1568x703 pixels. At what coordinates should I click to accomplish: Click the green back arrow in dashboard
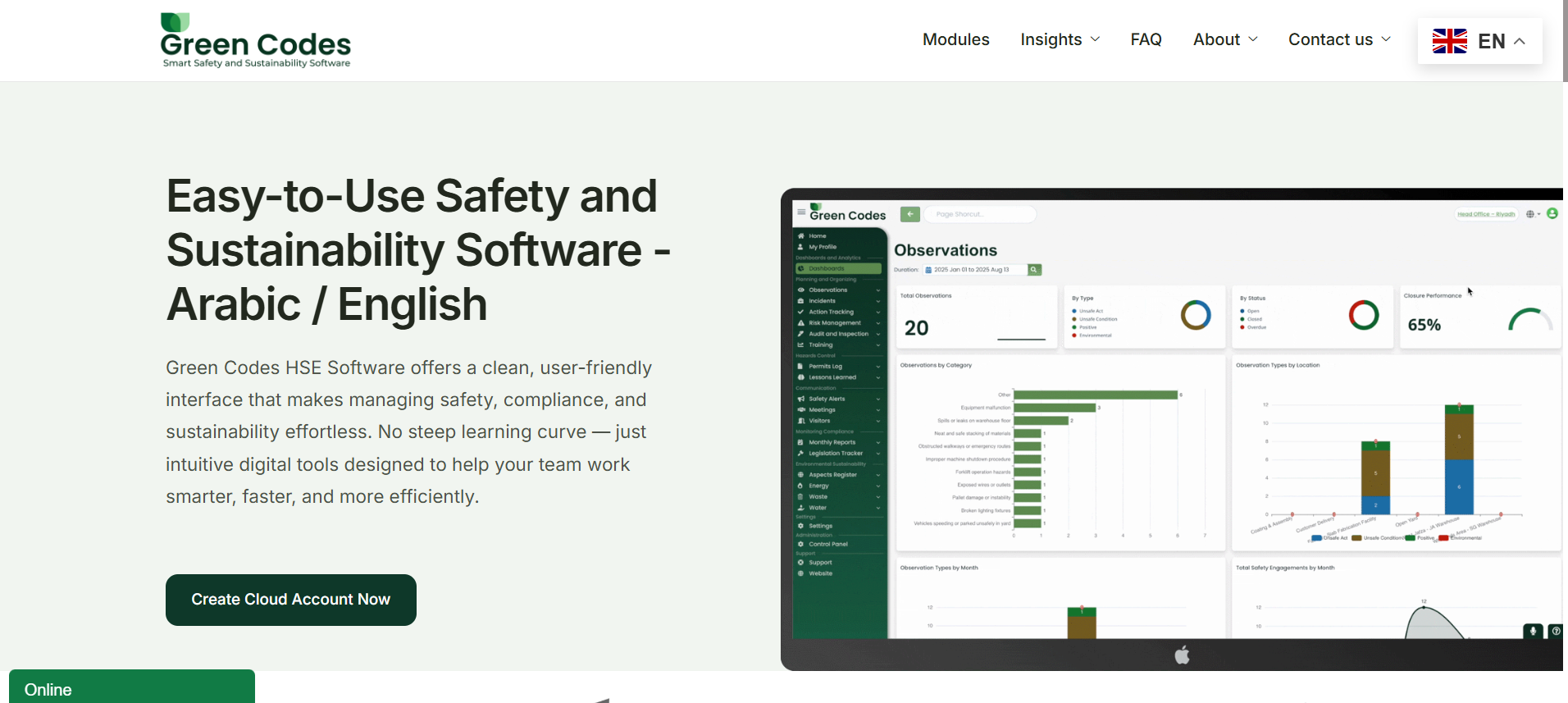coord(909,214)
